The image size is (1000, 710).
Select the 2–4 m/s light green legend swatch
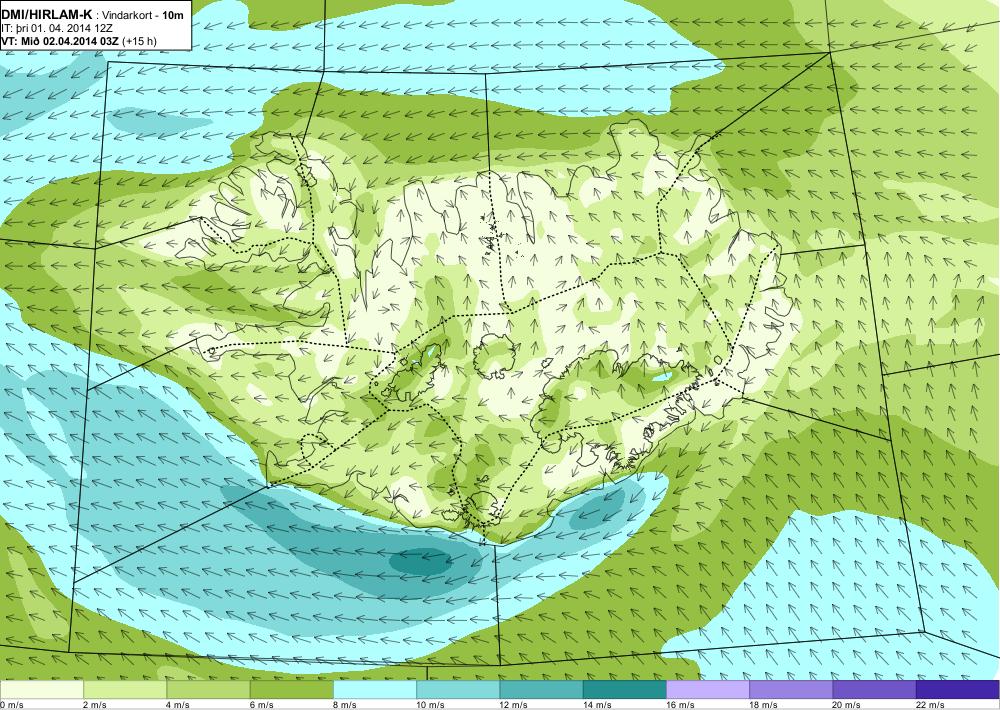click(125, 690)
